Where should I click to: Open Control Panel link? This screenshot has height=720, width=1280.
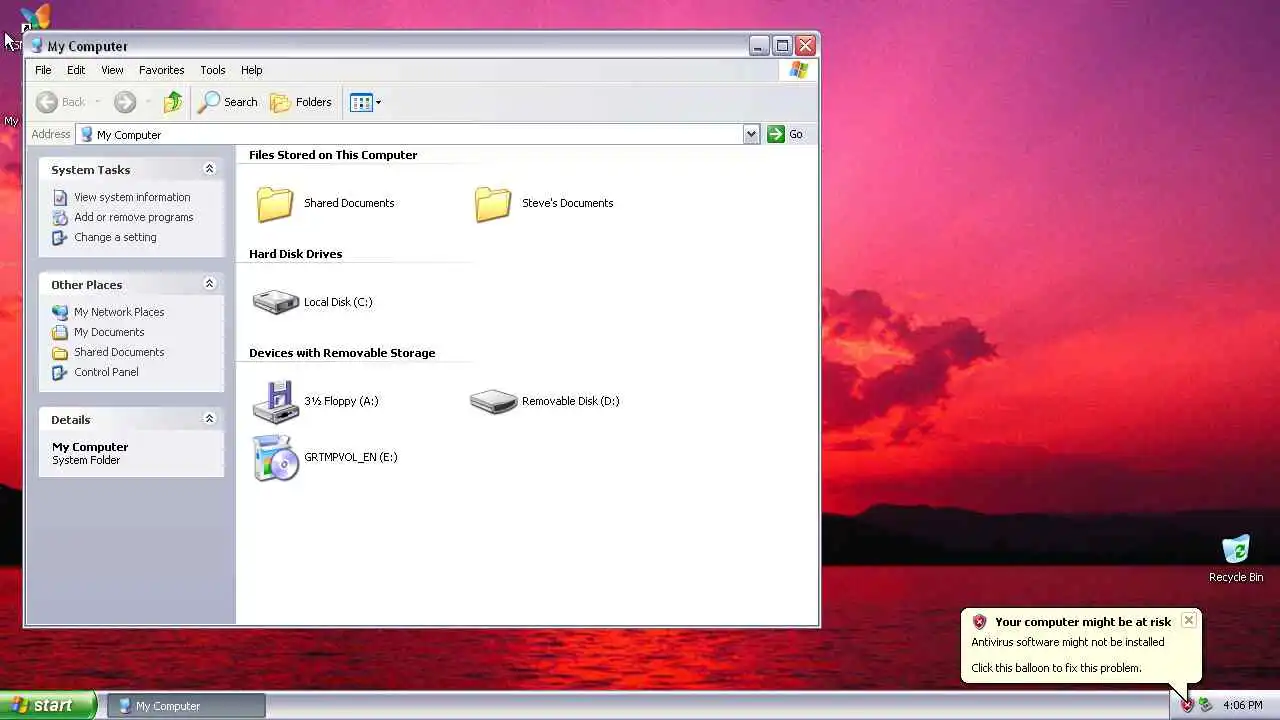(x=106, y=372)
